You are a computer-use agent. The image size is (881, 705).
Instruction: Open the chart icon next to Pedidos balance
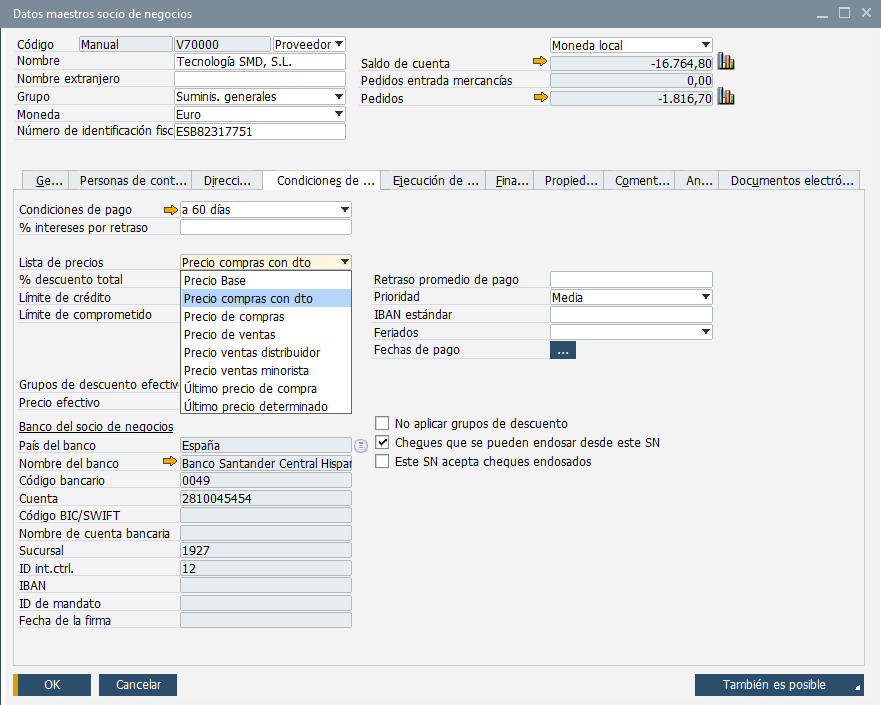tap(727, 98)
